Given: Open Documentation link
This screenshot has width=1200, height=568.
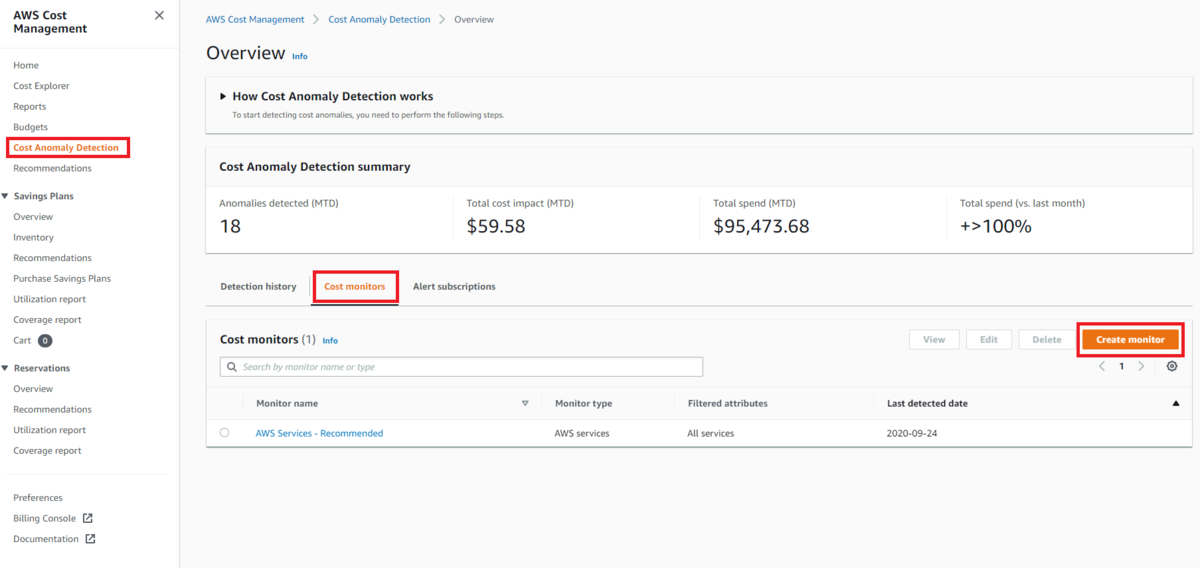Looking at the screenshot, I should 46,539.
